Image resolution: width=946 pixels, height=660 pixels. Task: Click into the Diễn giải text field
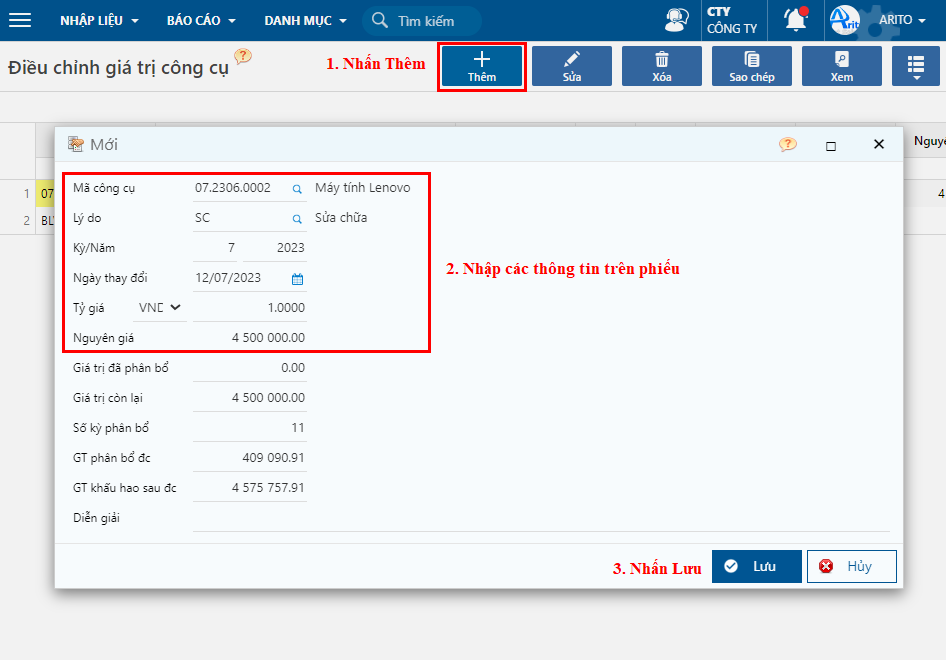540,518
